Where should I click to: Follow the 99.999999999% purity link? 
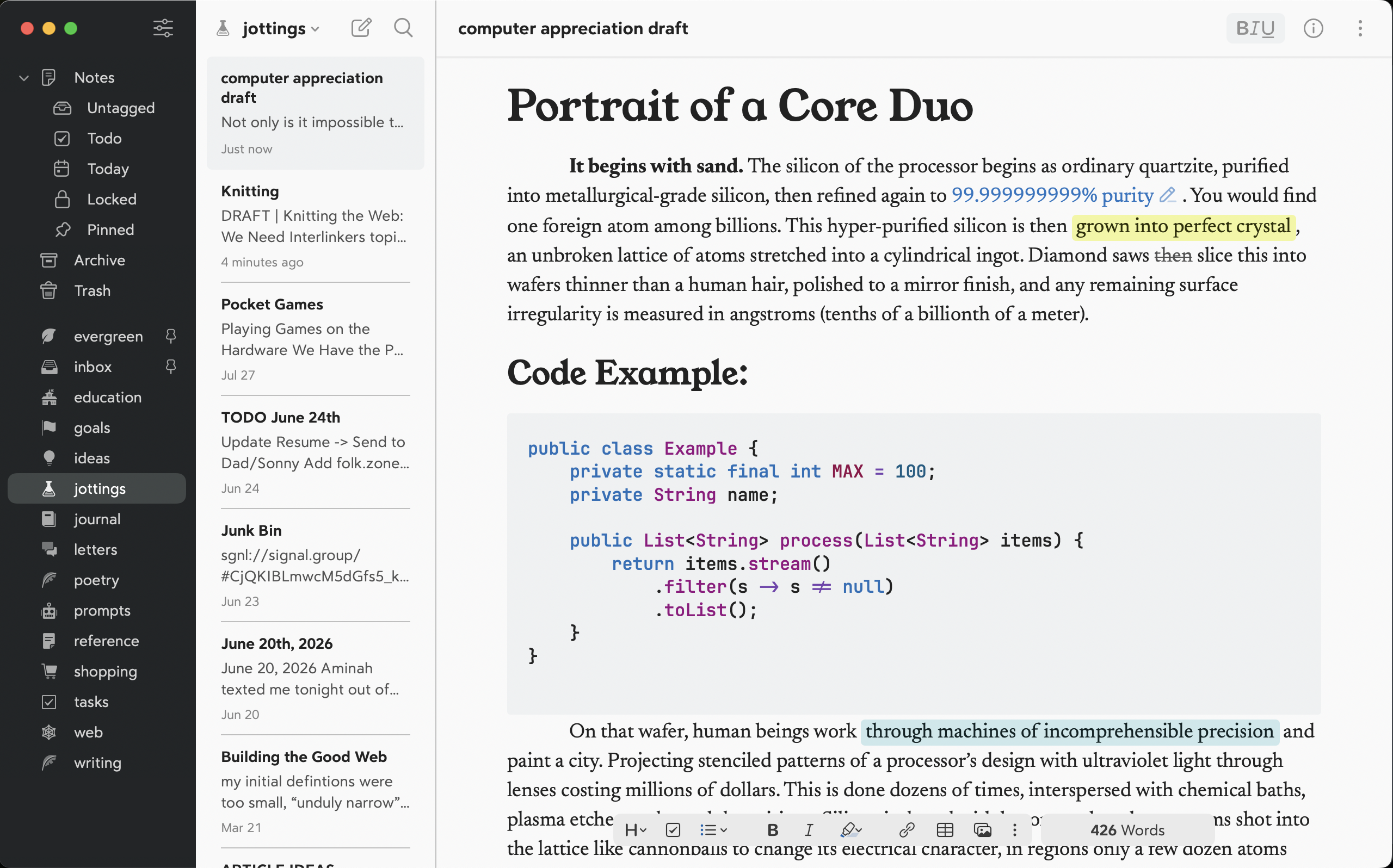[1052, 195]
